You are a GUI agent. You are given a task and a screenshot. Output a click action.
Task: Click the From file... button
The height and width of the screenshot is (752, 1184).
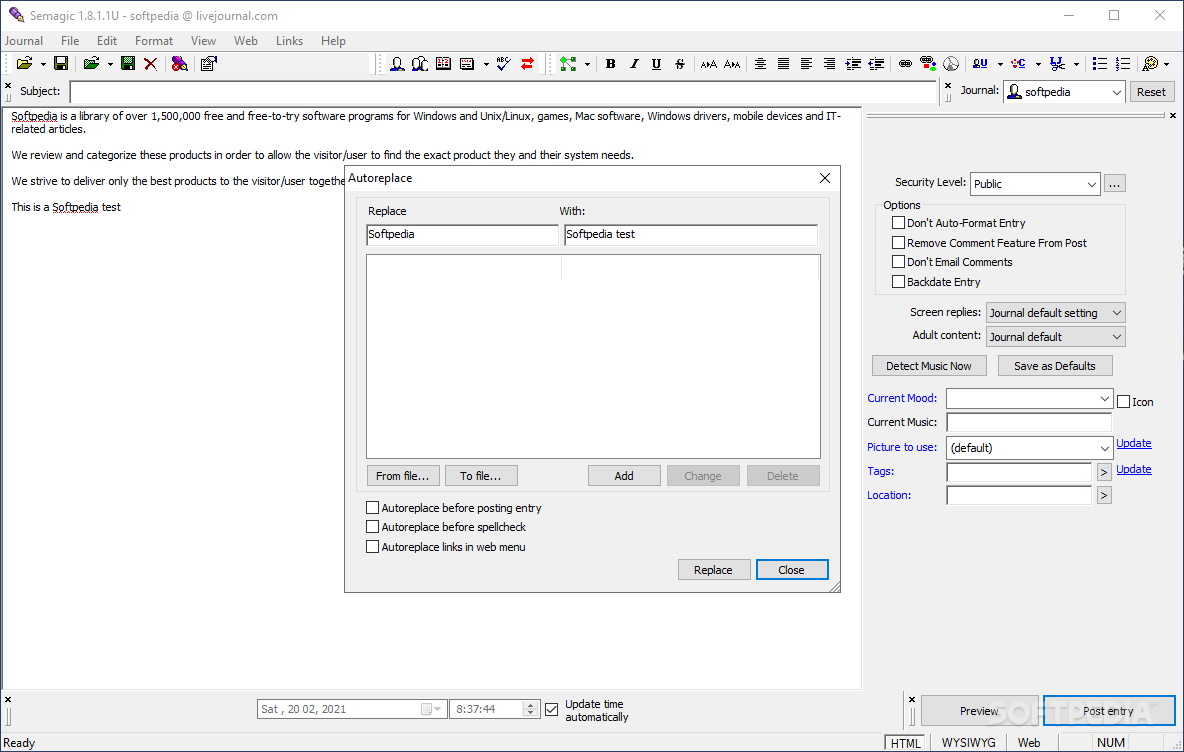[x=402, y=476]
